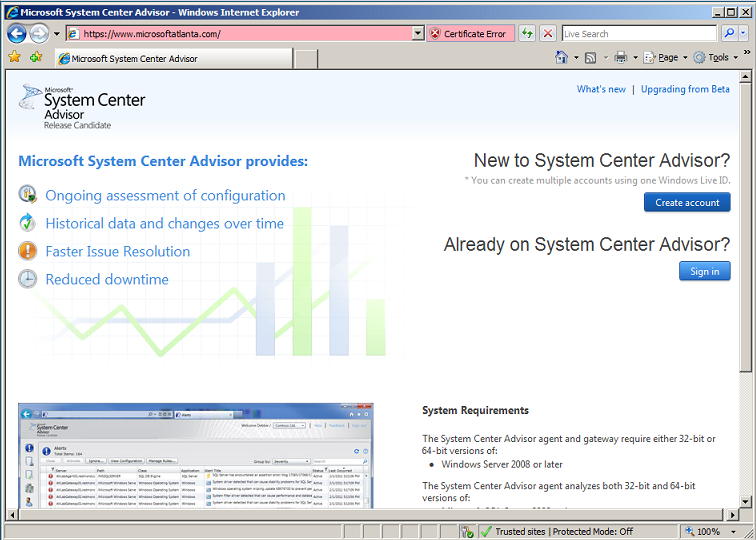Click the Historical data refresh-check icon
This screenshot has height=540, width=756.
coord(27,223)
